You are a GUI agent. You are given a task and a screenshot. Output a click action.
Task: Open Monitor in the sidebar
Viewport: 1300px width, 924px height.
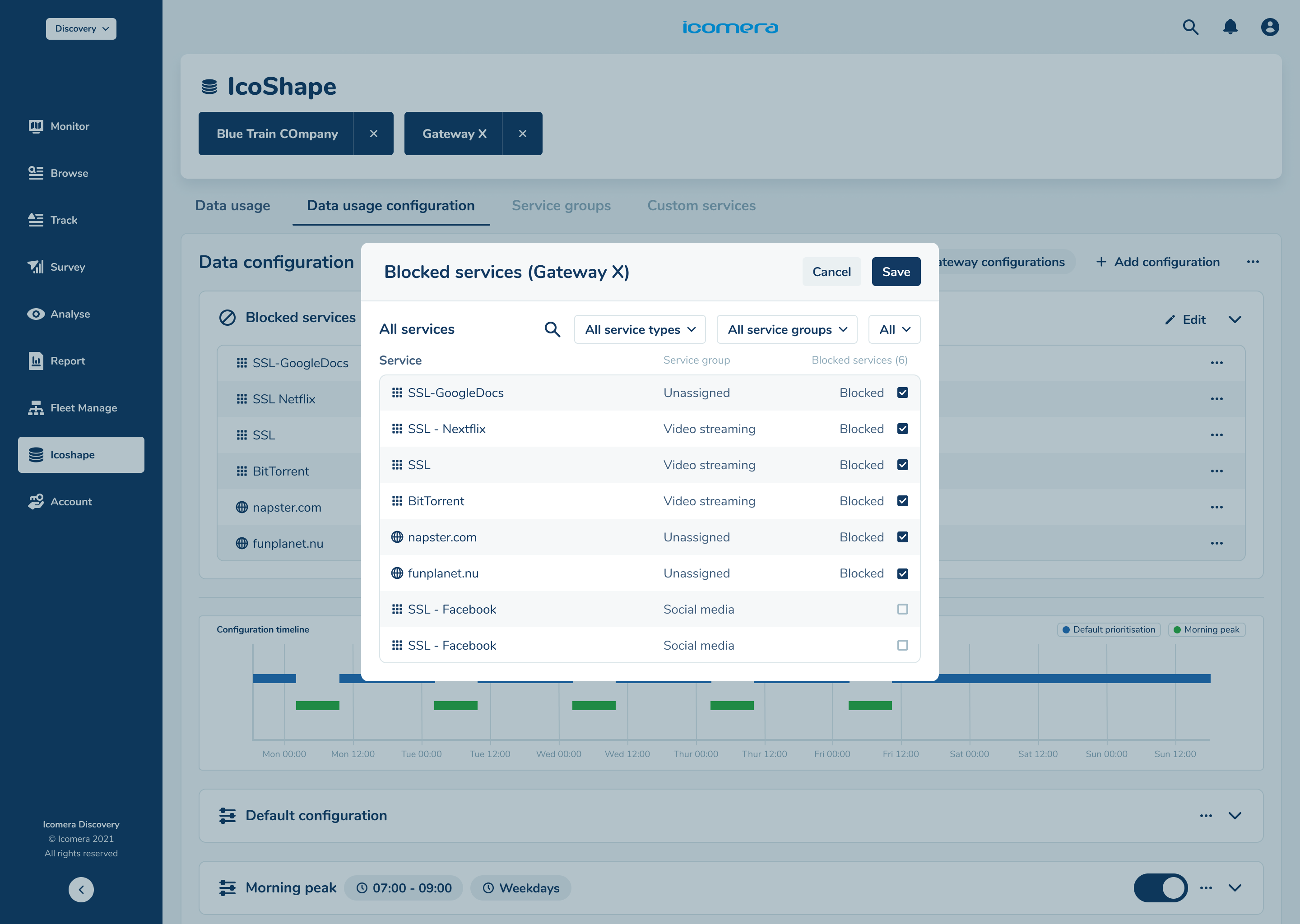pyautogui.click(x=70, y=126)
